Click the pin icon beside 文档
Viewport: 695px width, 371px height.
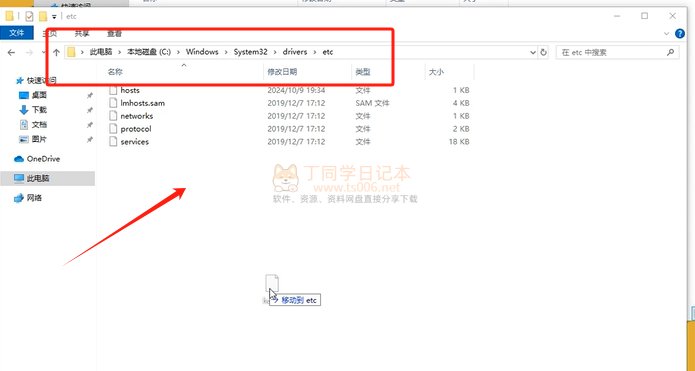90,125
